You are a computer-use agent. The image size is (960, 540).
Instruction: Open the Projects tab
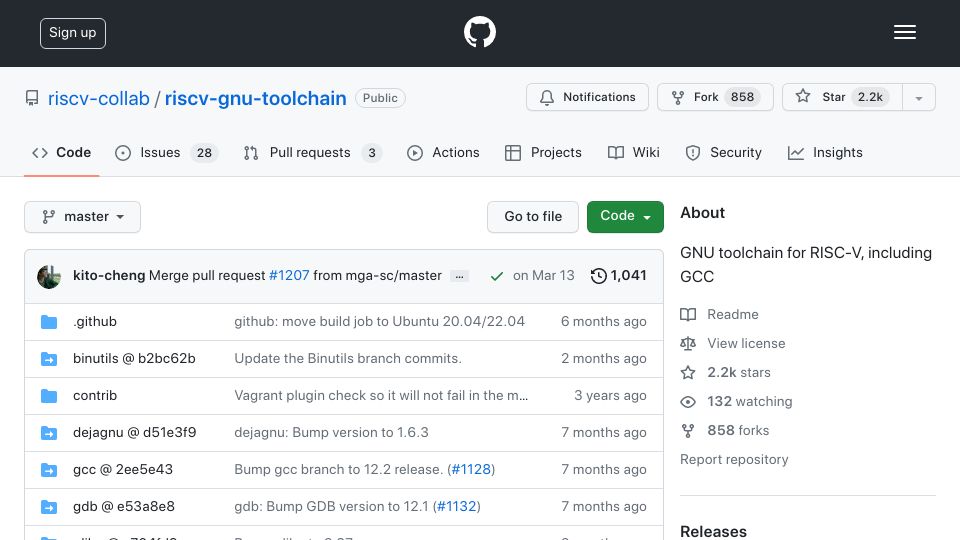click(x=543, y=152)
